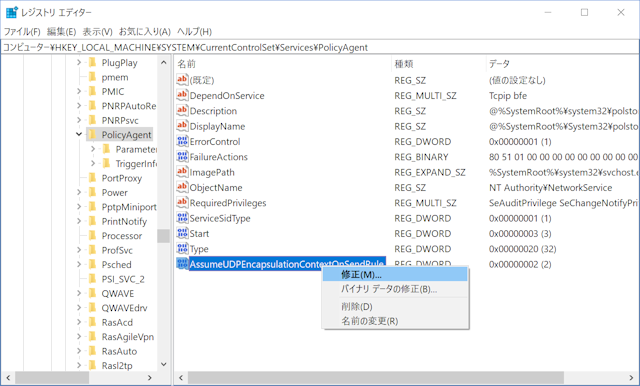Click the データ column header
Image resolution: width=640 pixels, height=386 pixels.
562,64
